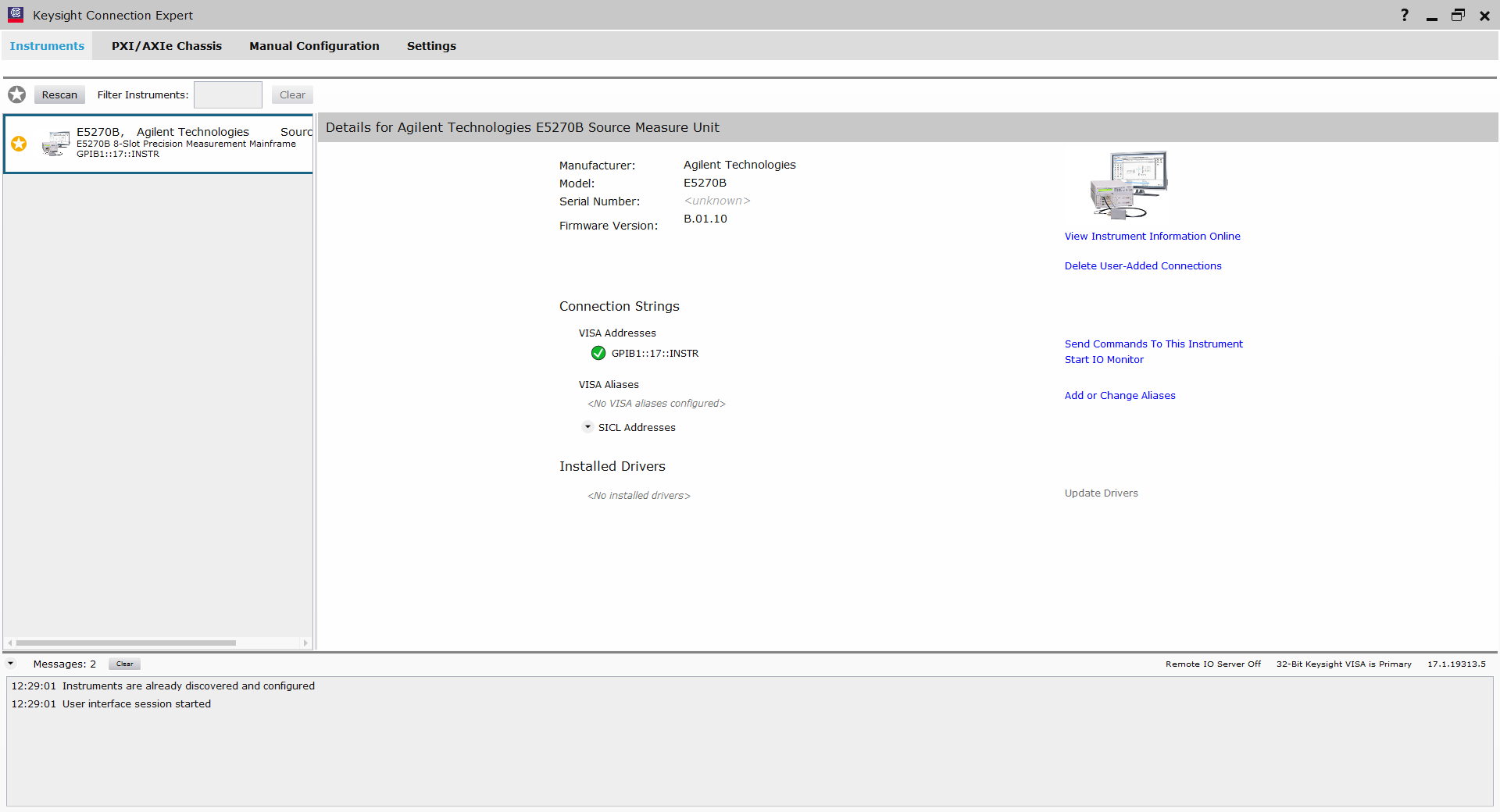Click the yellow favorite star on E5270B
Image resolution: width=1500 pixels, height=812 pixels.
[19, 144]
